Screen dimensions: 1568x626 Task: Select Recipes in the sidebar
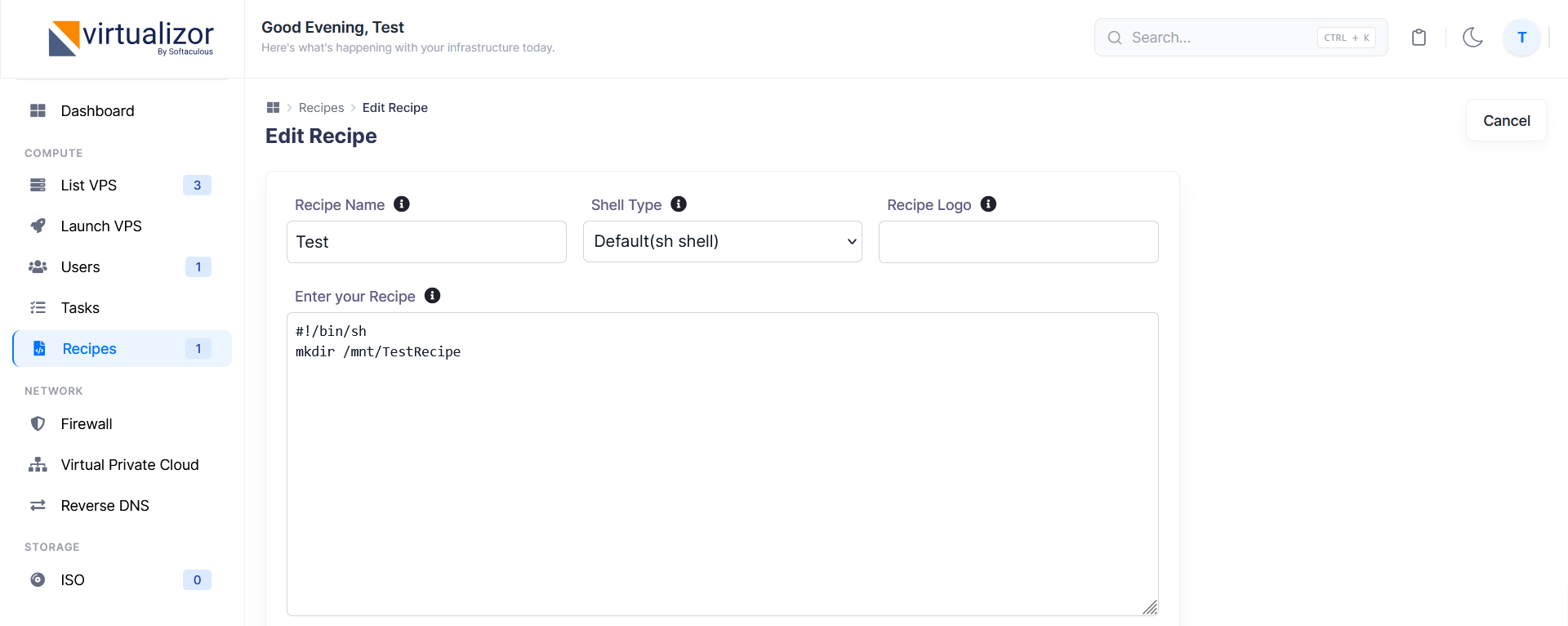coord(122,349)
